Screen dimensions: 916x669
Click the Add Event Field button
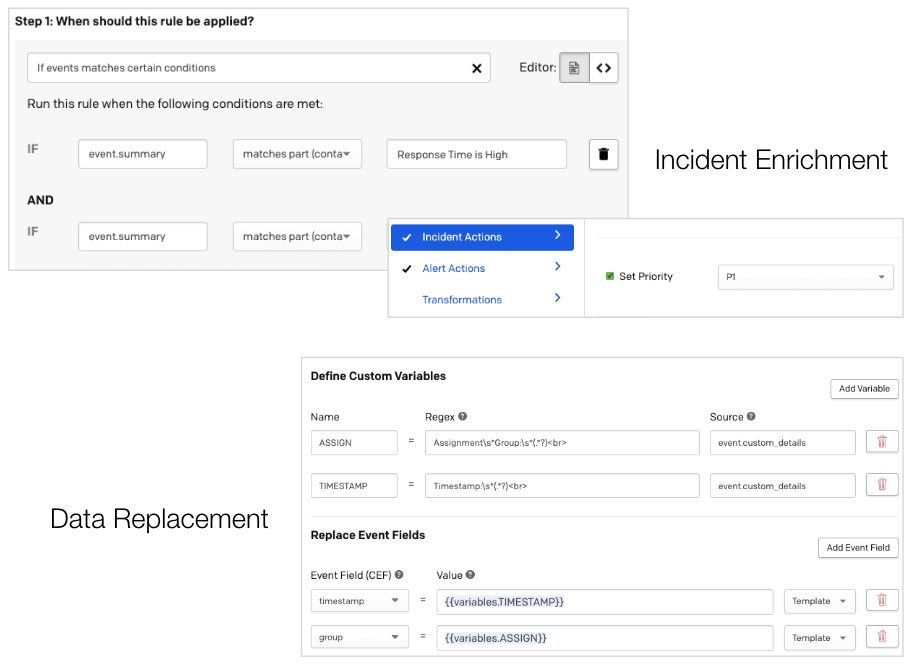click(x=857, y=548)
